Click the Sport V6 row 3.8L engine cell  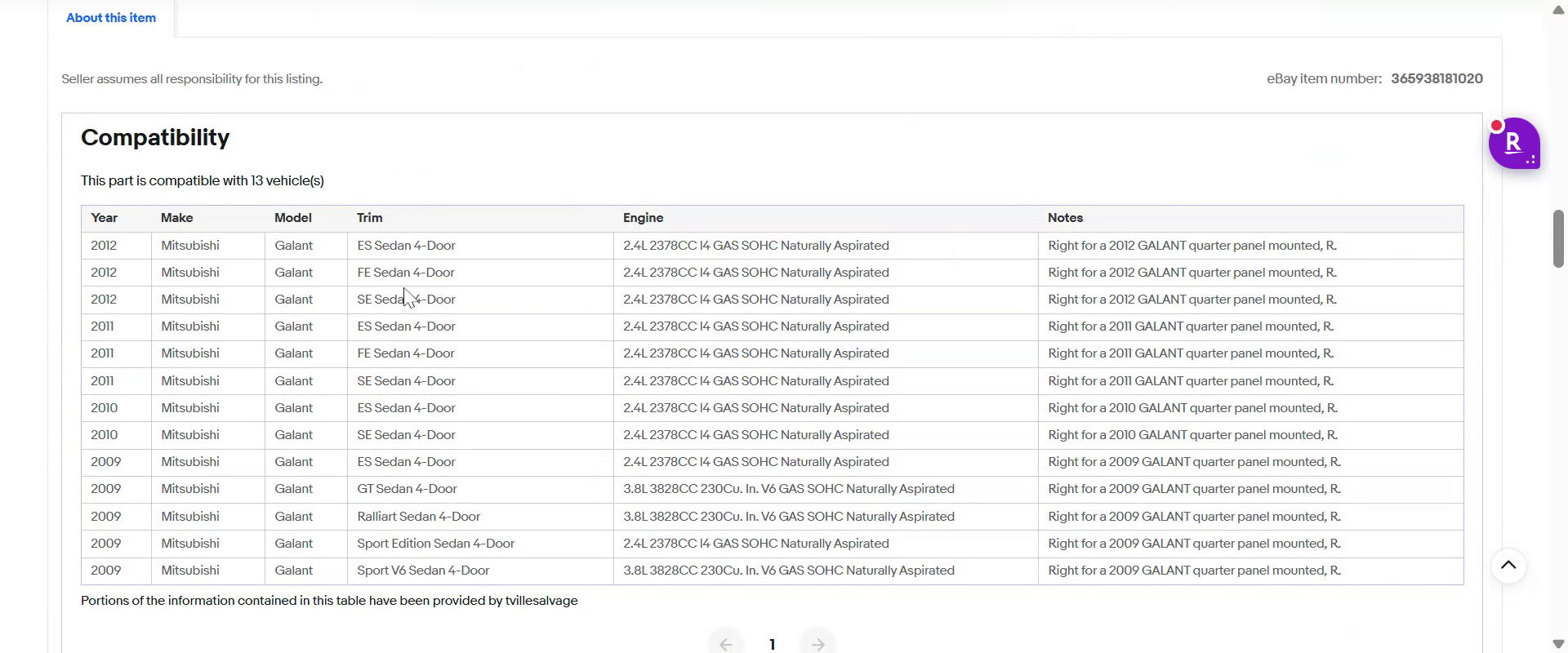pyautogui.click(x=826, y=571)
